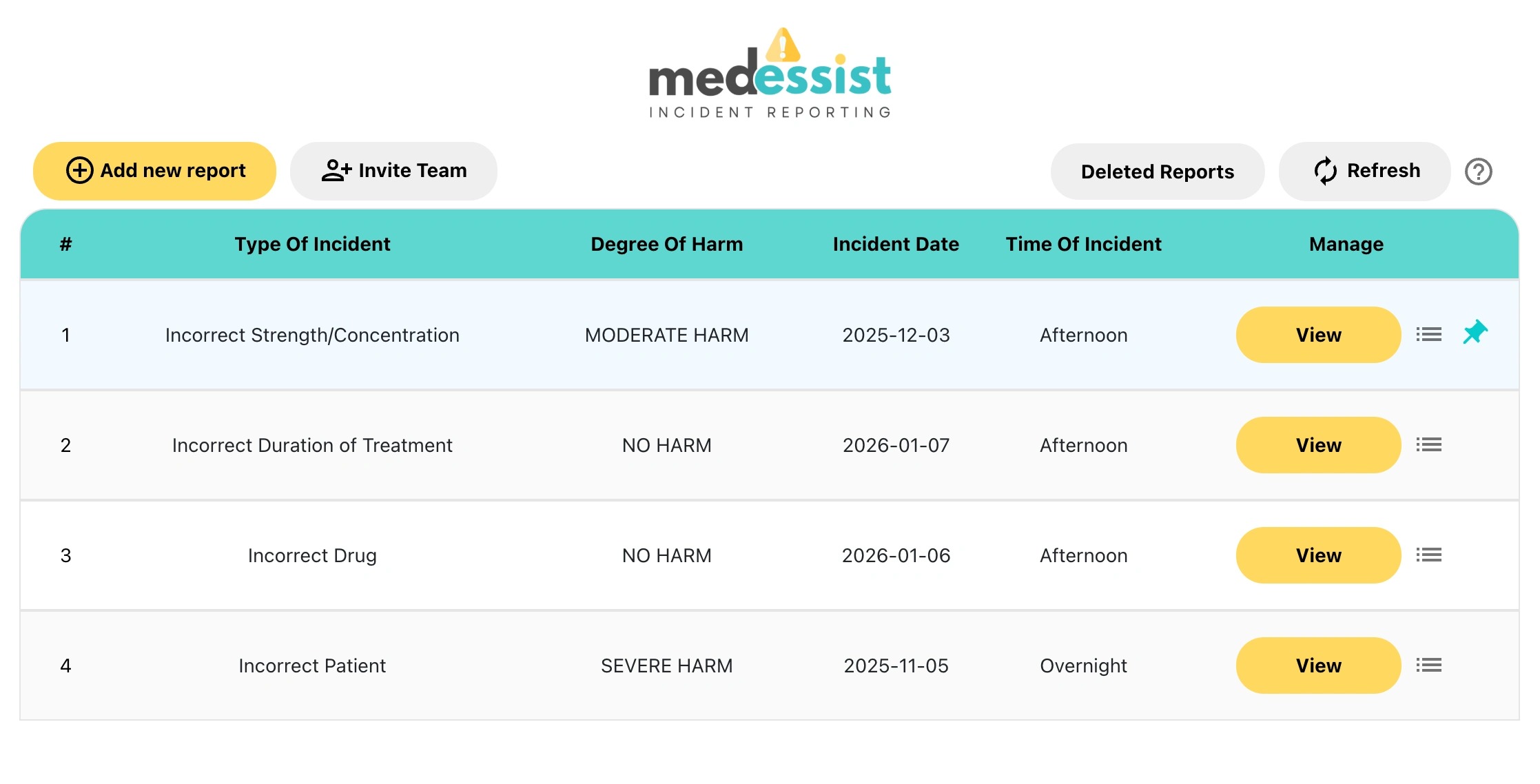The height and width of the screenshot is (784, 1540).
Task: Unpin the Incorrect Strength/Concentration report
Action: coord(1475,333)
